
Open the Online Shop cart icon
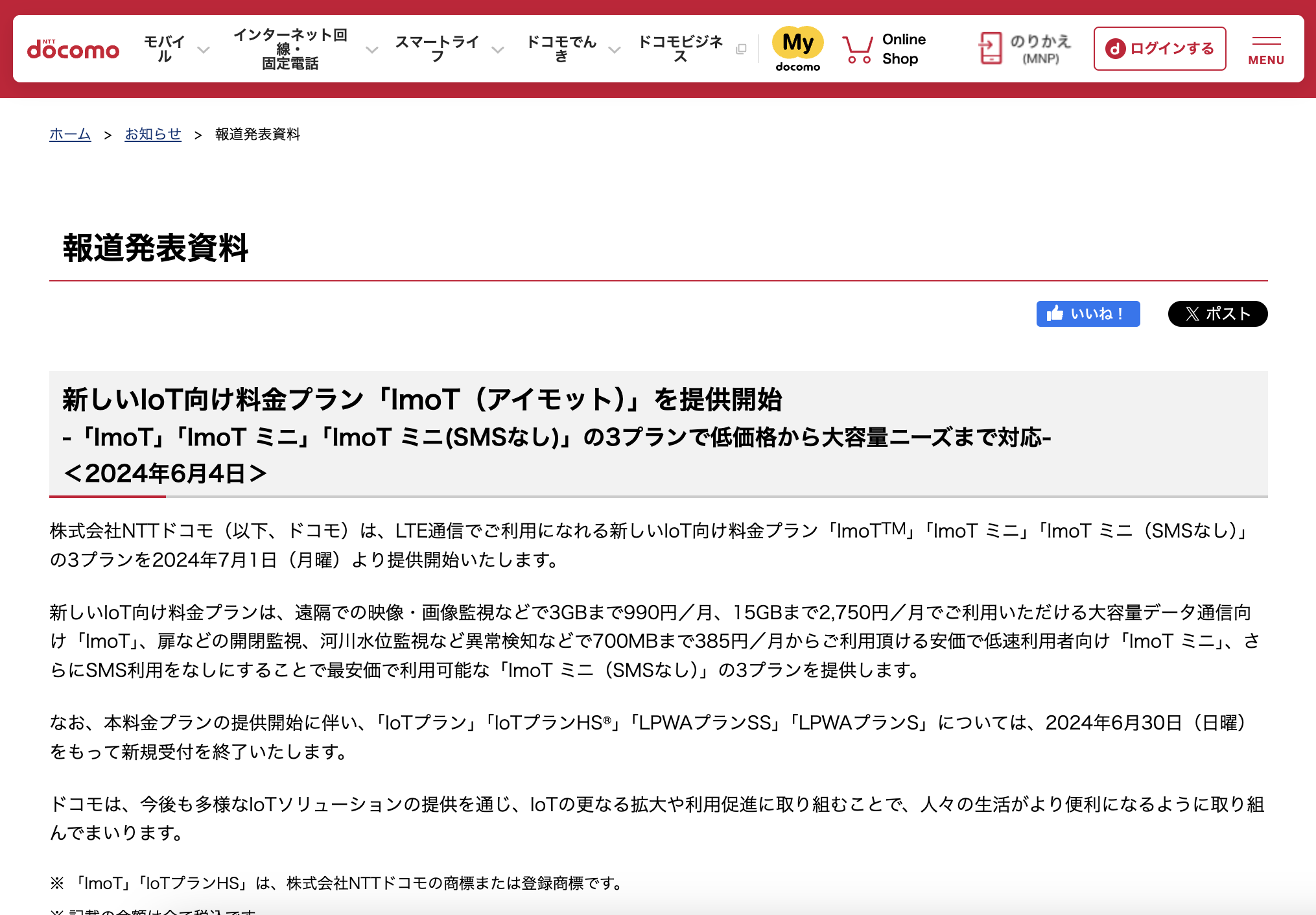coord(857,48)
